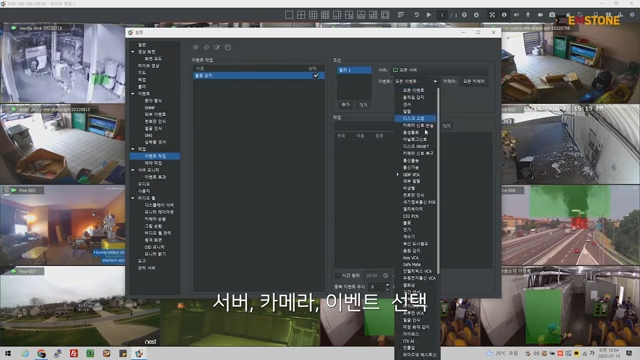
Task: Switch to 4x4 grid layout
Action: pyautogui.click(x=325, y=15)
